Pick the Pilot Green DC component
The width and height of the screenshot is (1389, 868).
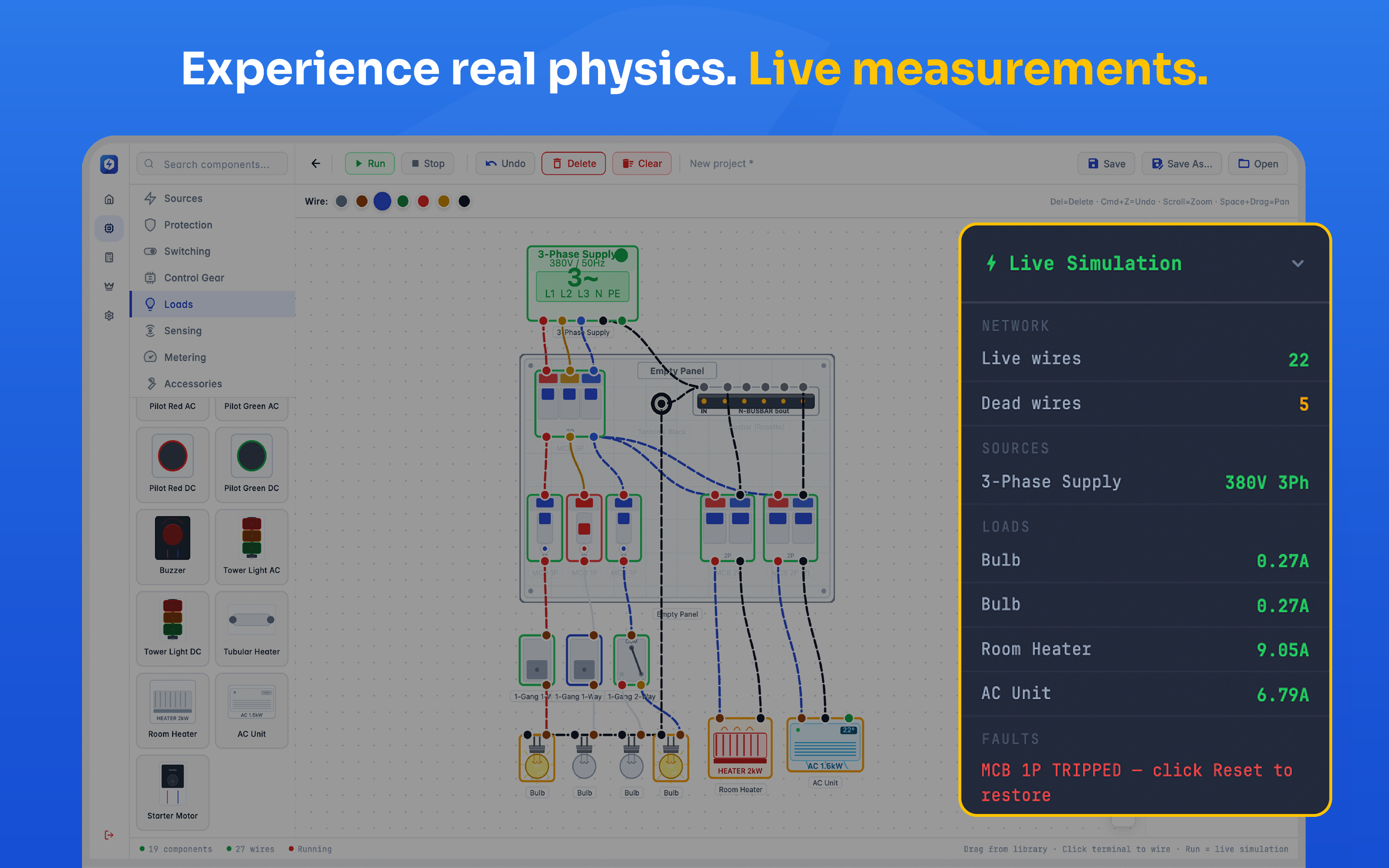(x=251, y=464)
